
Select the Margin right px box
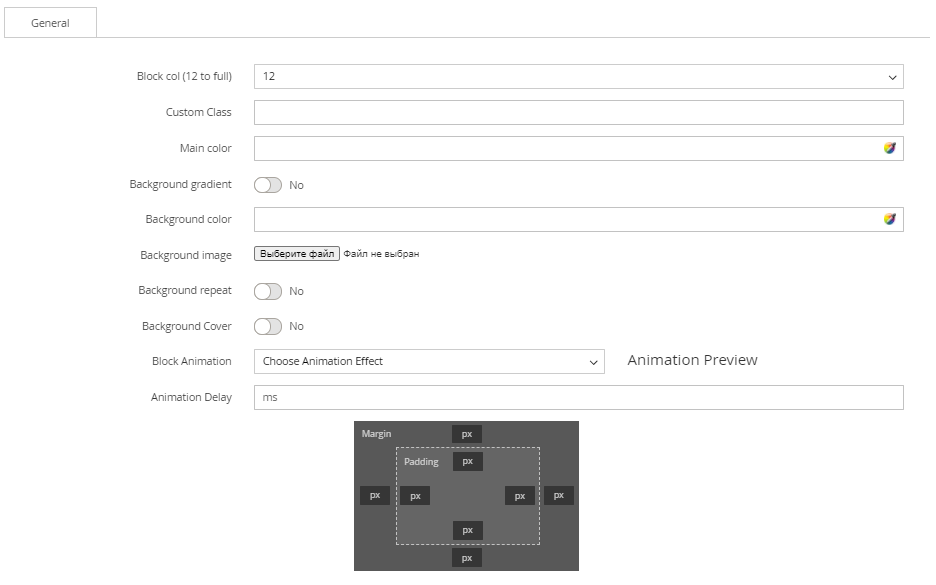coord(559,495)
